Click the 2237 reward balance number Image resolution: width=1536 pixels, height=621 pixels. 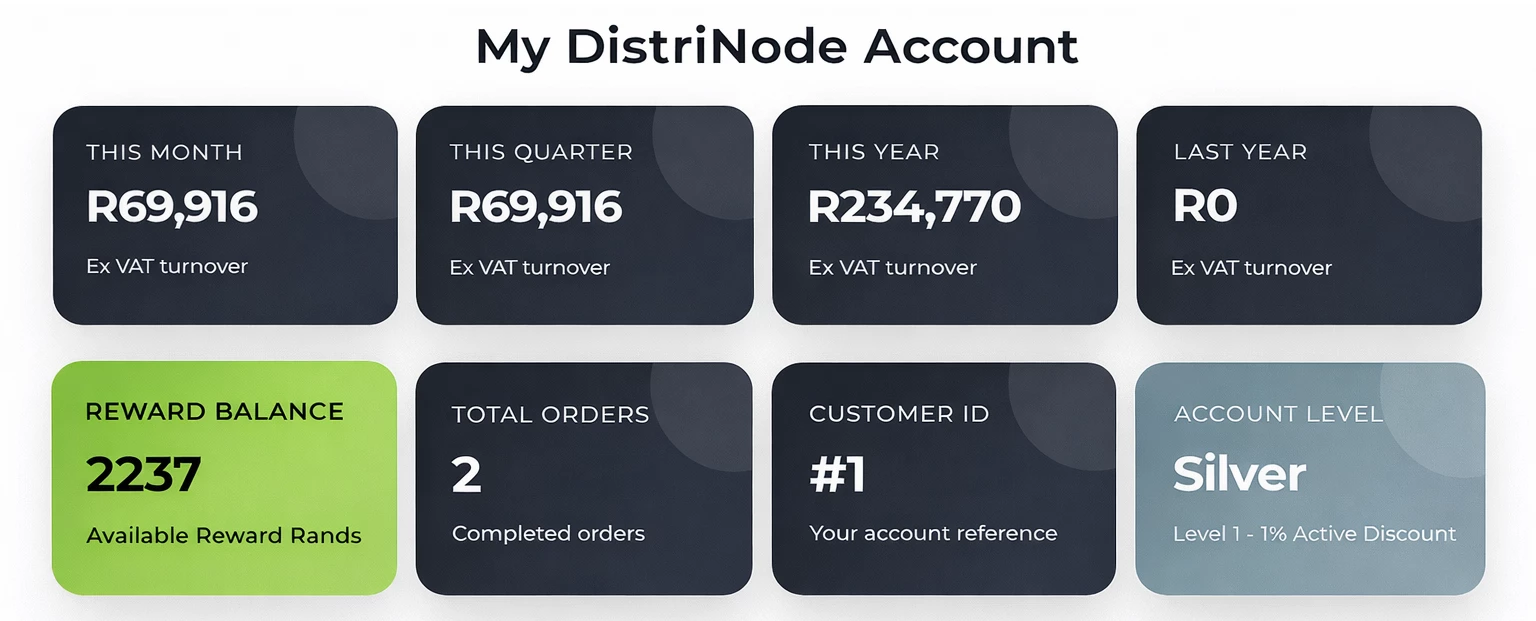144,474
